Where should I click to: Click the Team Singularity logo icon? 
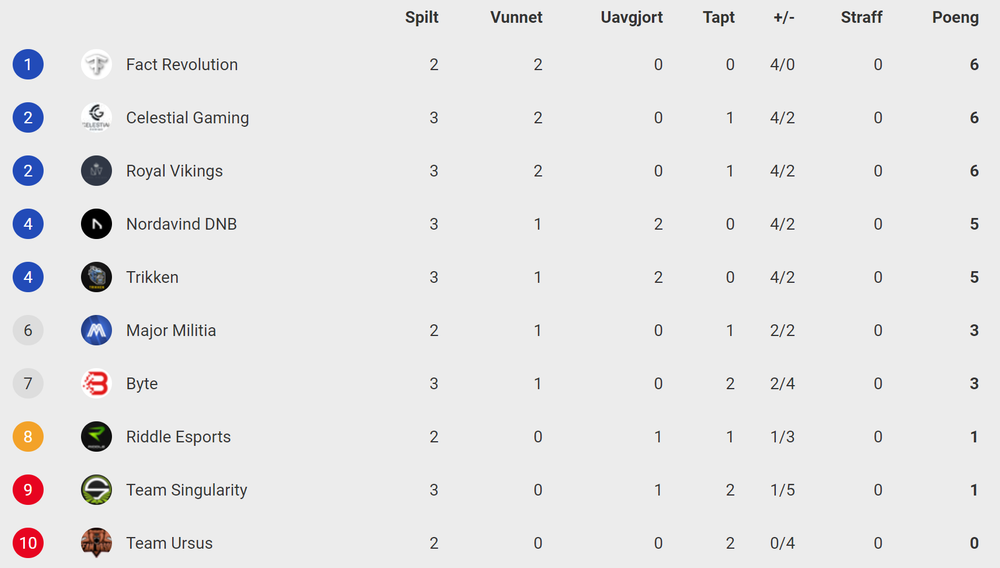96,490
